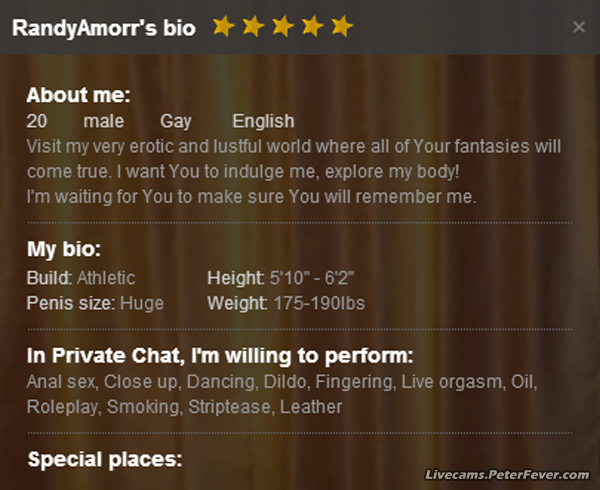Click the first gold rating star

pyautogui.click(x=223, y=26)
